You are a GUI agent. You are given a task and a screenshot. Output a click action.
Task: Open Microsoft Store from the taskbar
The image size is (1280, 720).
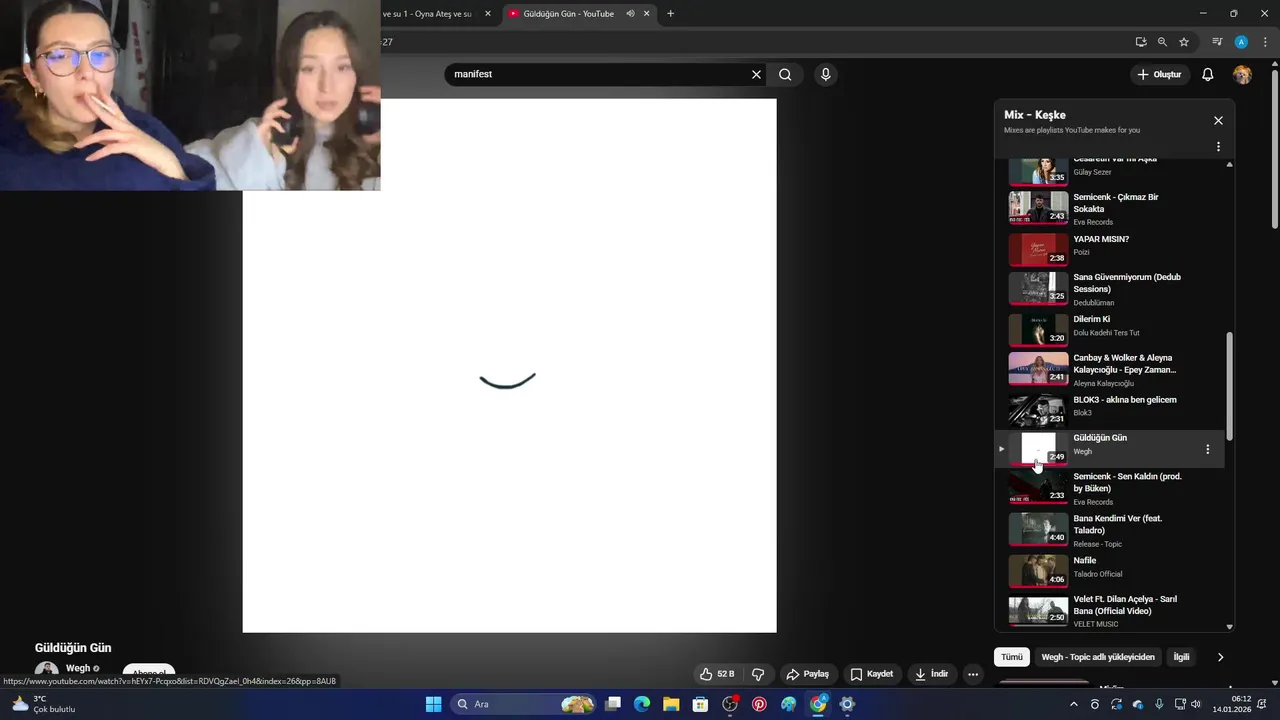(x=701, y=704)
